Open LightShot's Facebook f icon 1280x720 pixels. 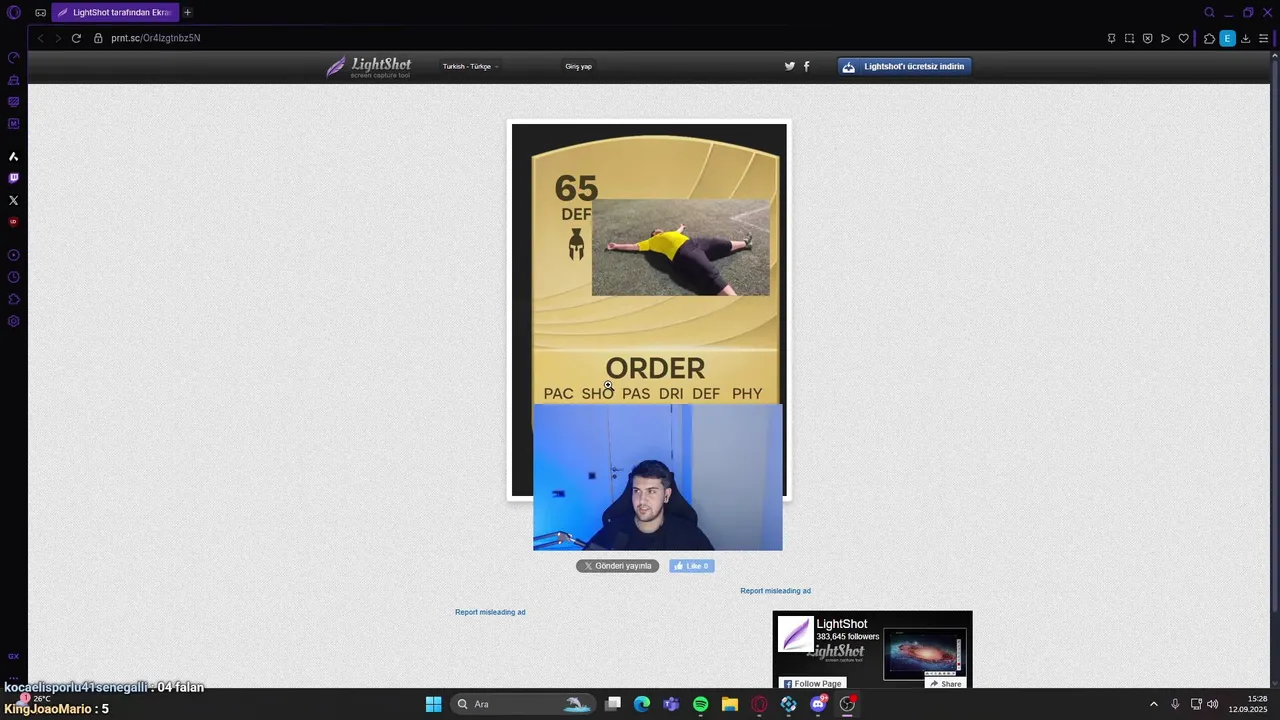coord(807,66)
